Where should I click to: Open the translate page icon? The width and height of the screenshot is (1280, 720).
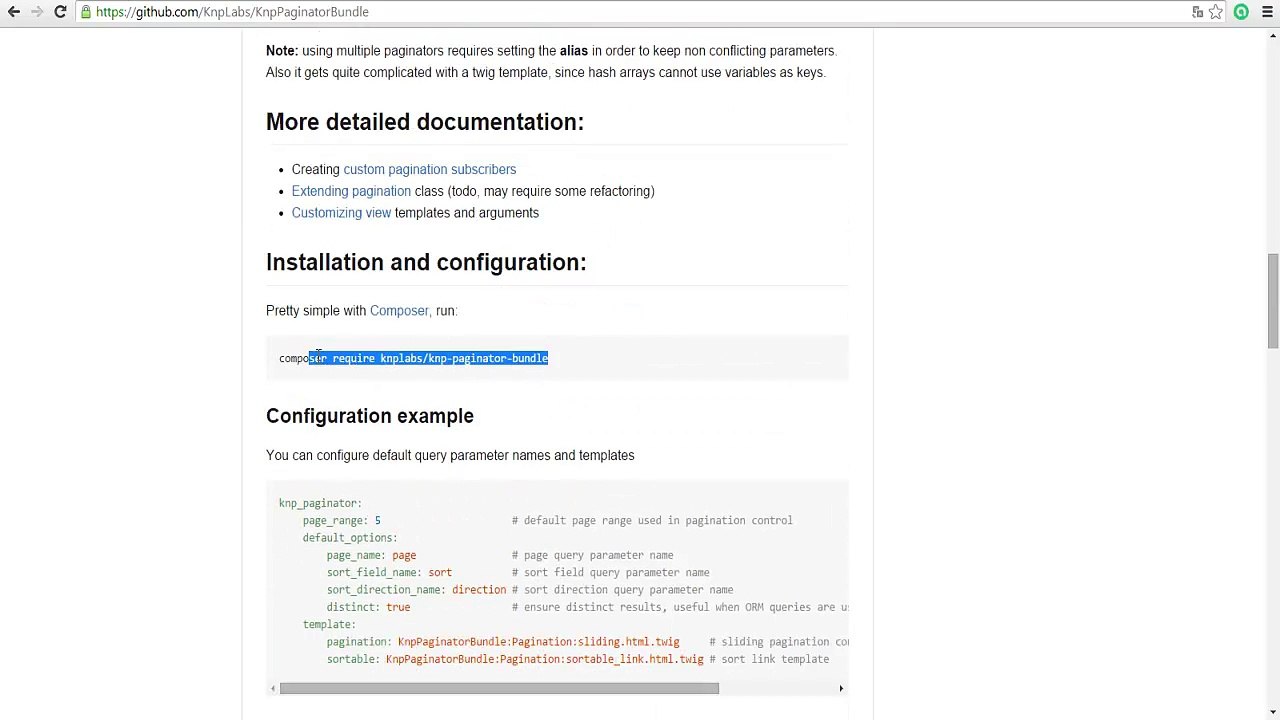pyautogui.click(x=1197, y=12)
